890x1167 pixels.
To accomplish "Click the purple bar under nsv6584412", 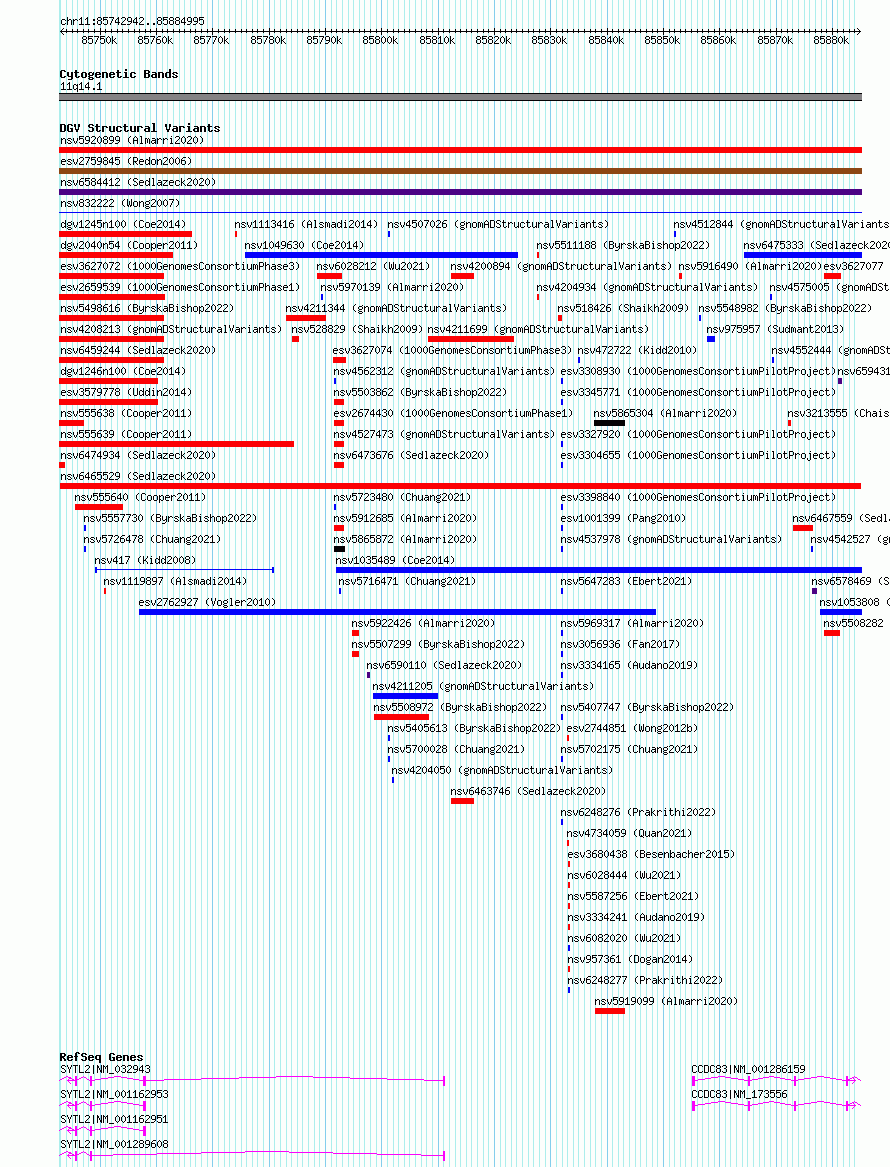I will tap(461, 192).
